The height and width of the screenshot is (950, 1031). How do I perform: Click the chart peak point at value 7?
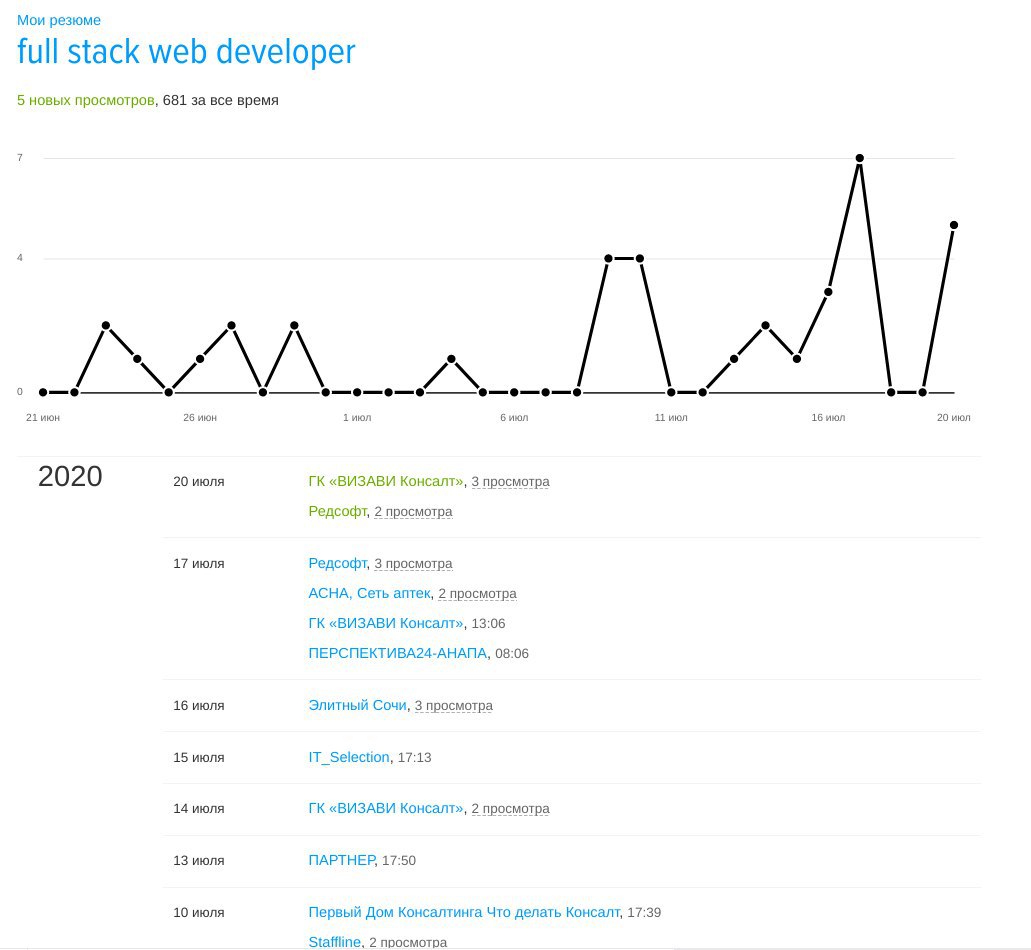859,158
